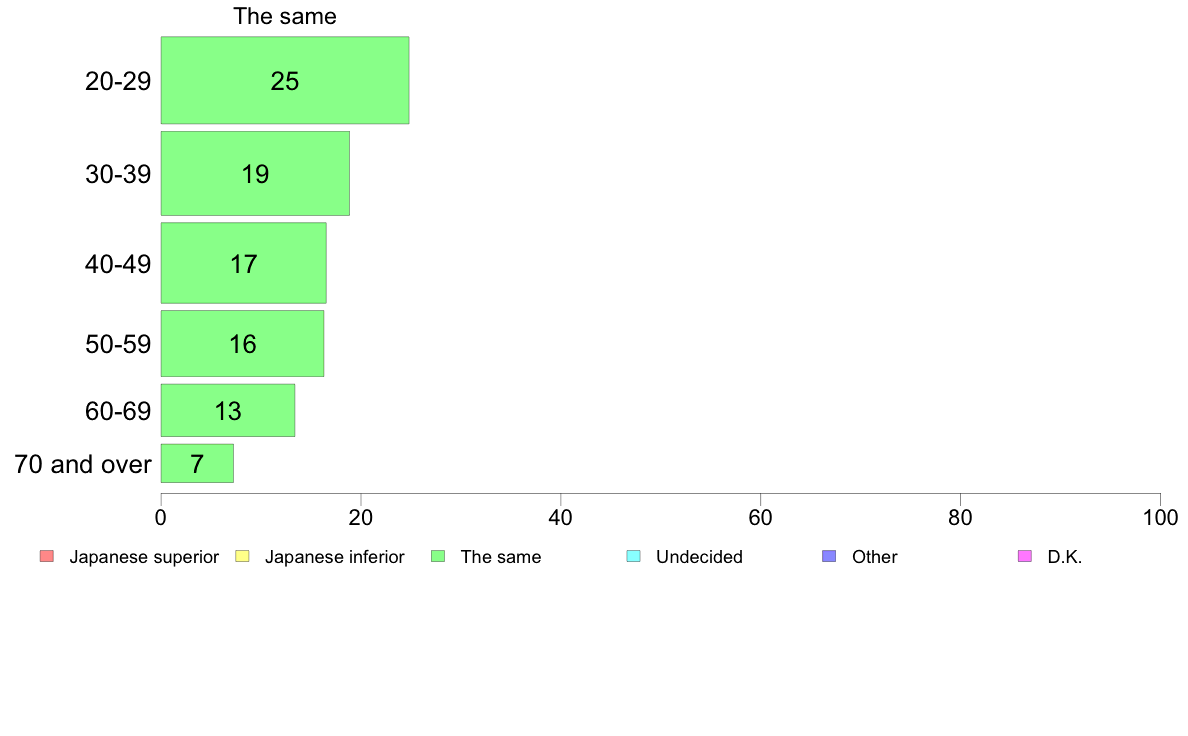Click the 20-29 age group label

click(118, 81)
